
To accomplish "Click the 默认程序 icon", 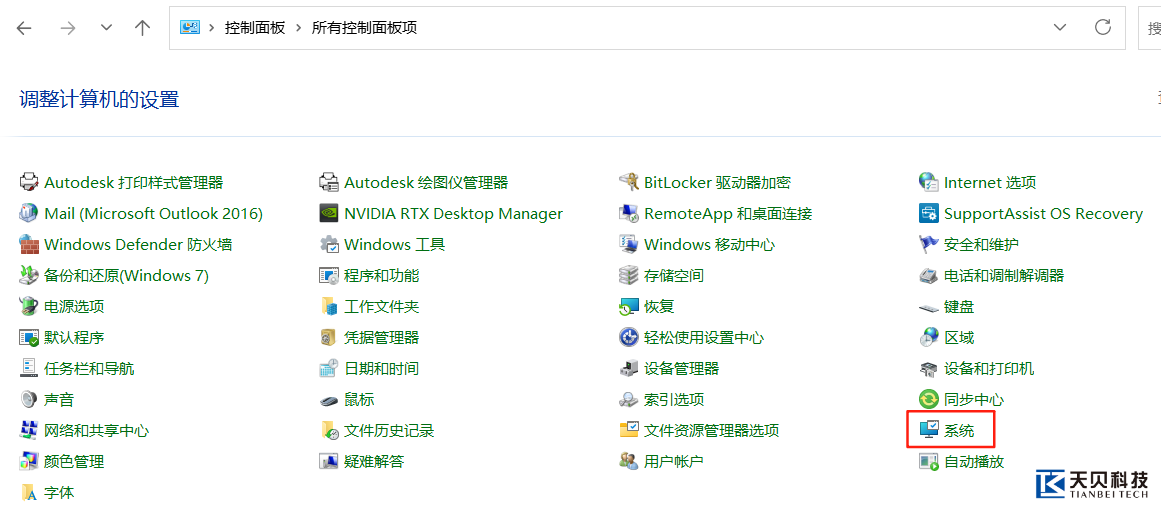I will [28, 338].
